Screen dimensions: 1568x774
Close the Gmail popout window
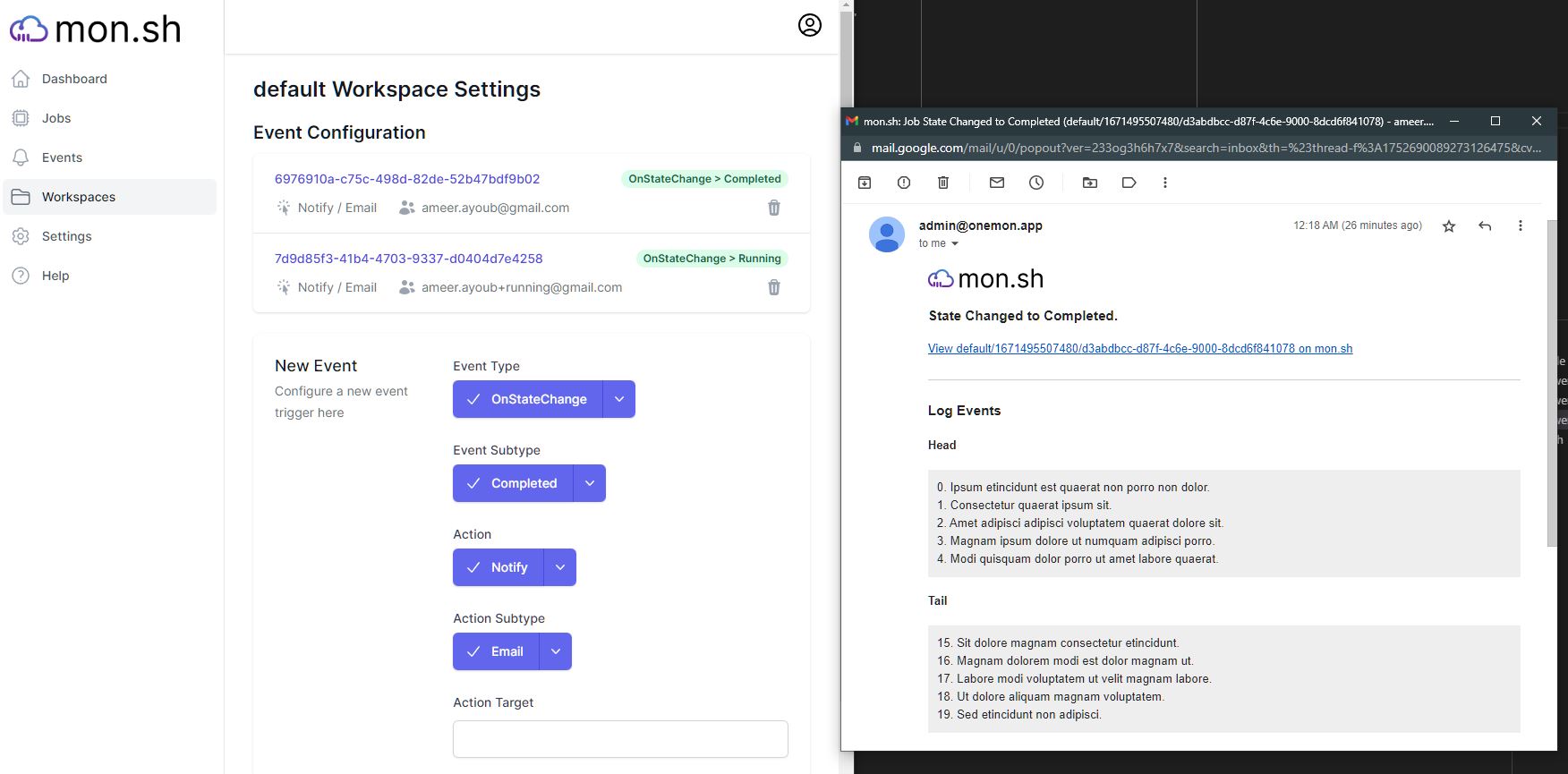[1537, 121]
